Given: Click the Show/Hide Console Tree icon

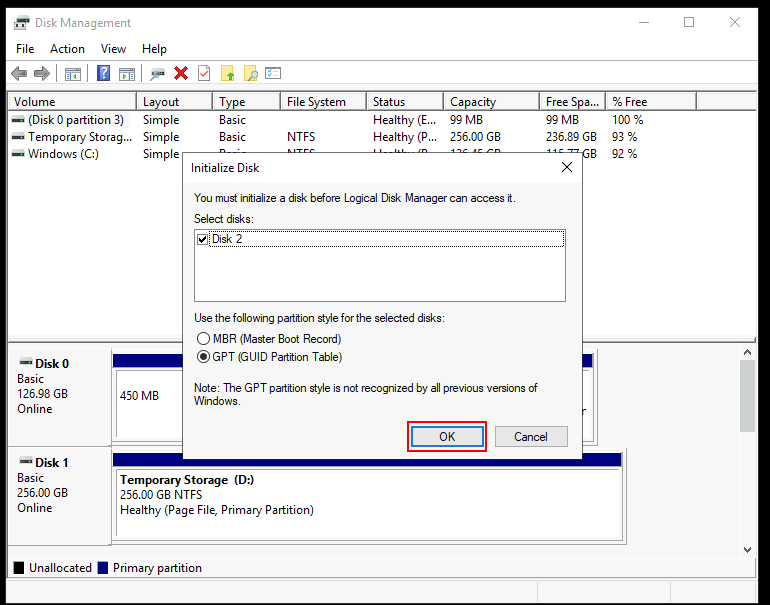Looking at the screenshot, I should (x=73, y=73).
